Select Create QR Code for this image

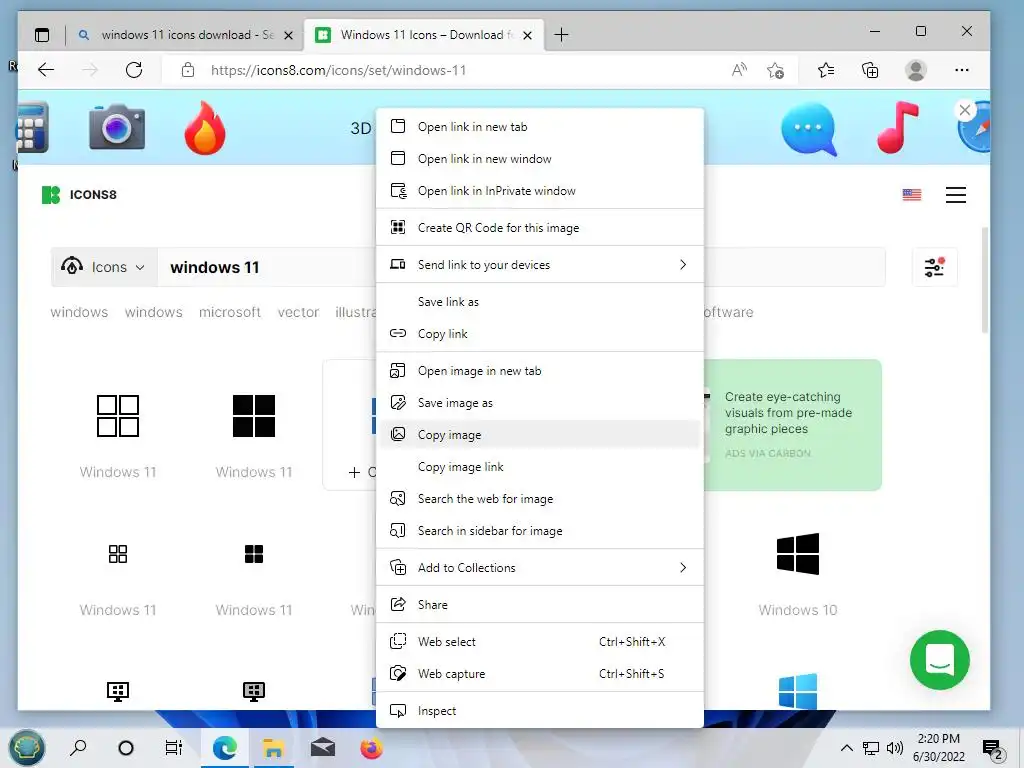[539, 227]
